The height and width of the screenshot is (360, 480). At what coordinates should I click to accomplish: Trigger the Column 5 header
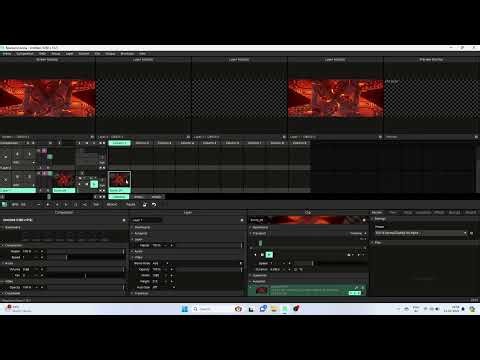pos(210,143)
